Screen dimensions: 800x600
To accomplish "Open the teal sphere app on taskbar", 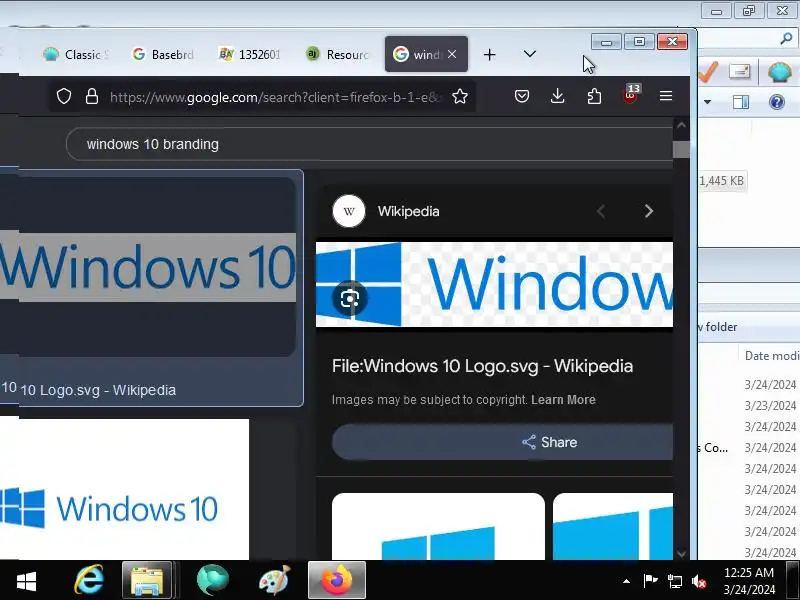I will pyautogui.click(x=213, y=580).
